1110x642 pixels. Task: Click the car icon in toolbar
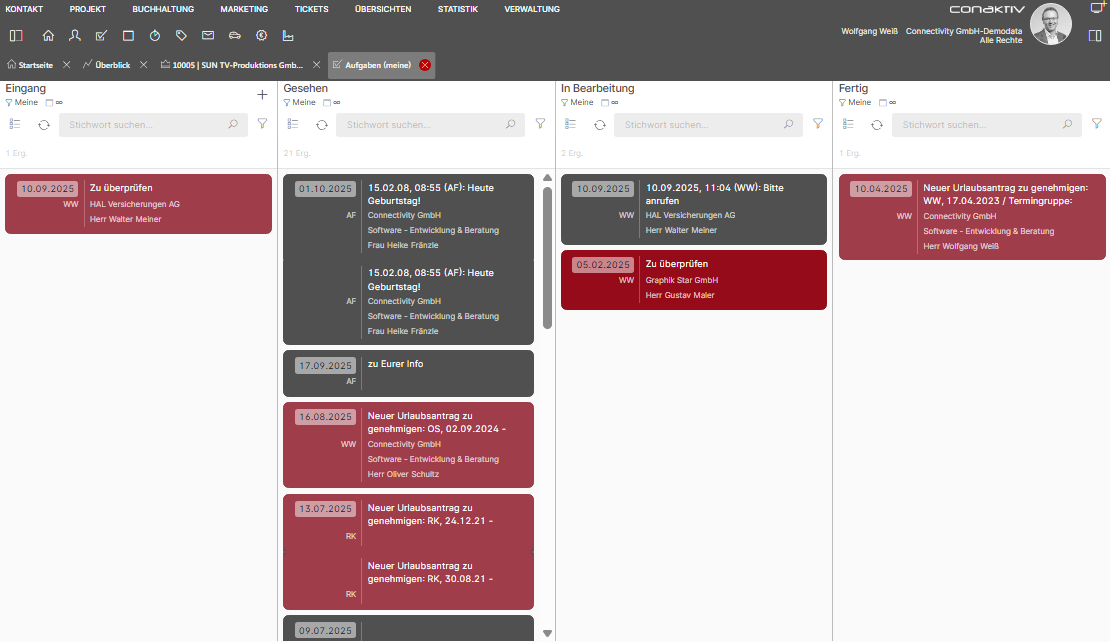[234, 35]
